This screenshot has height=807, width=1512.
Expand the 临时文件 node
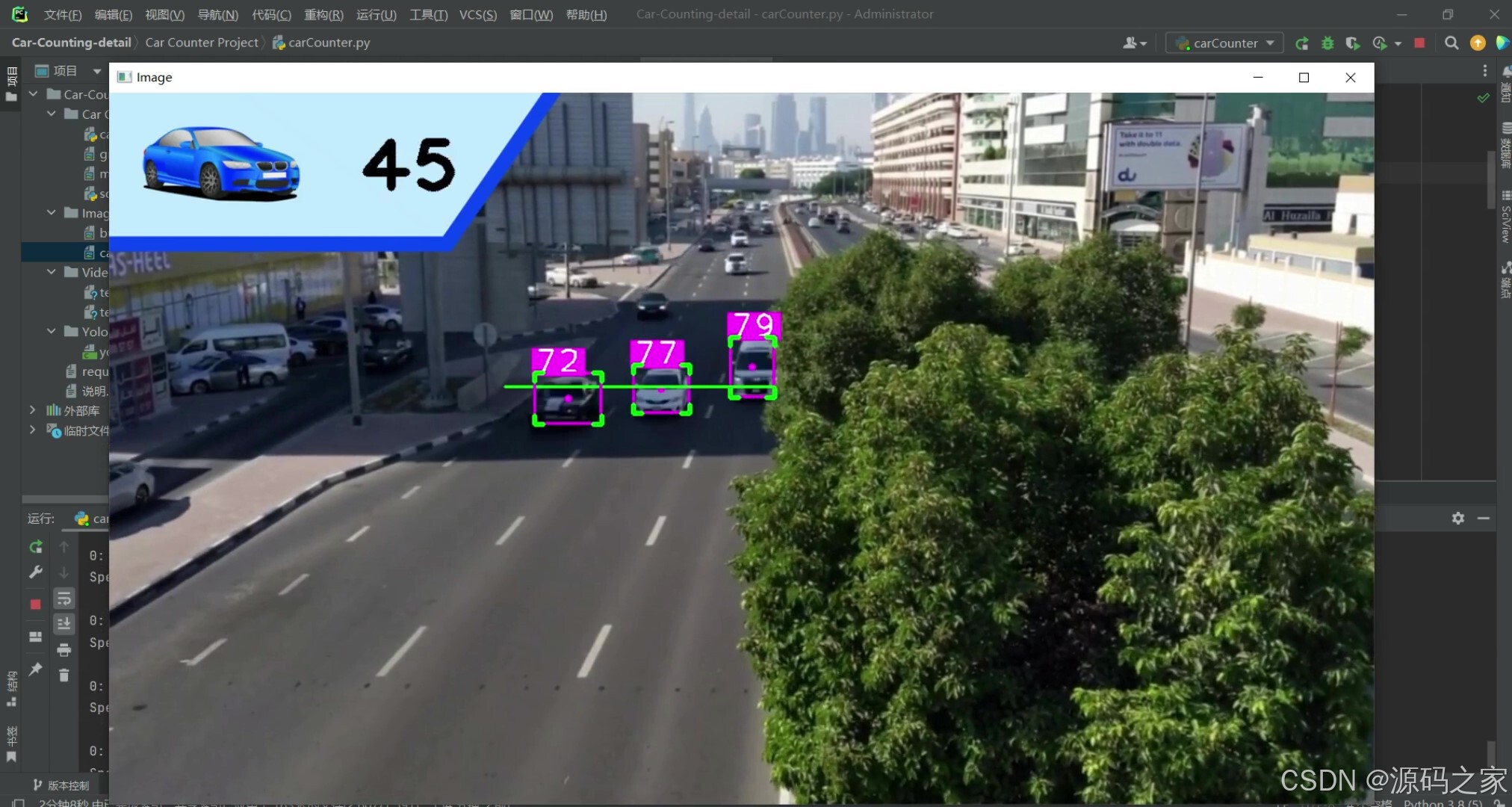33,430
